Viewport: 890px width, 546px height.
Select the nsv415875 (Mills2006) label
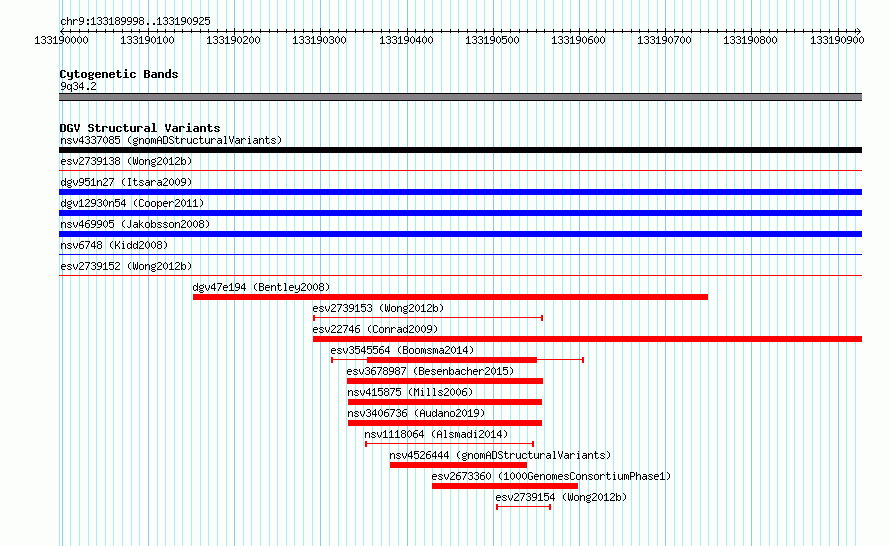point(410,392)
